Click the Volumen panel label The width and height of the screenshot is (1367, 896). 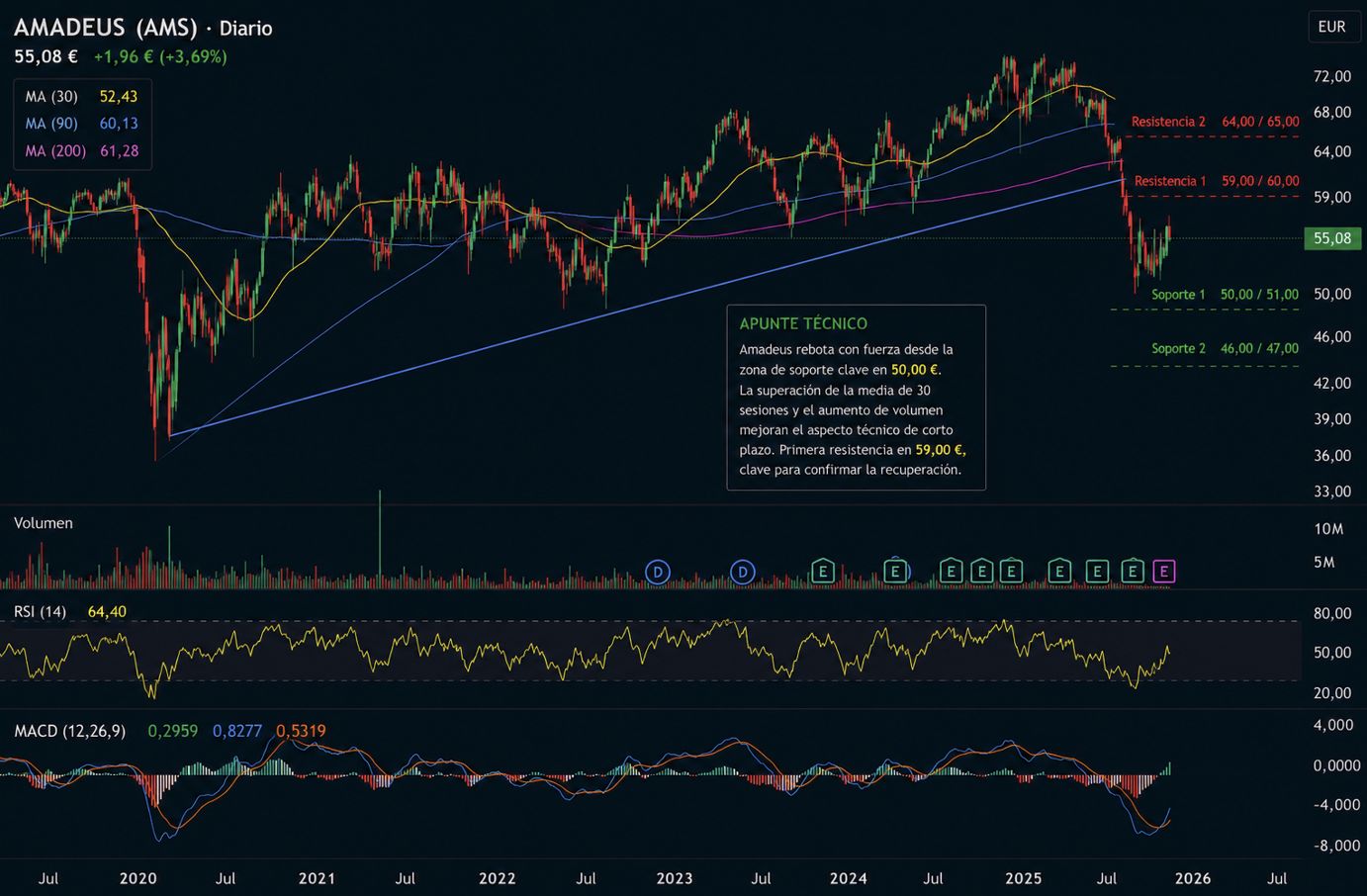[x=44, y=523]
